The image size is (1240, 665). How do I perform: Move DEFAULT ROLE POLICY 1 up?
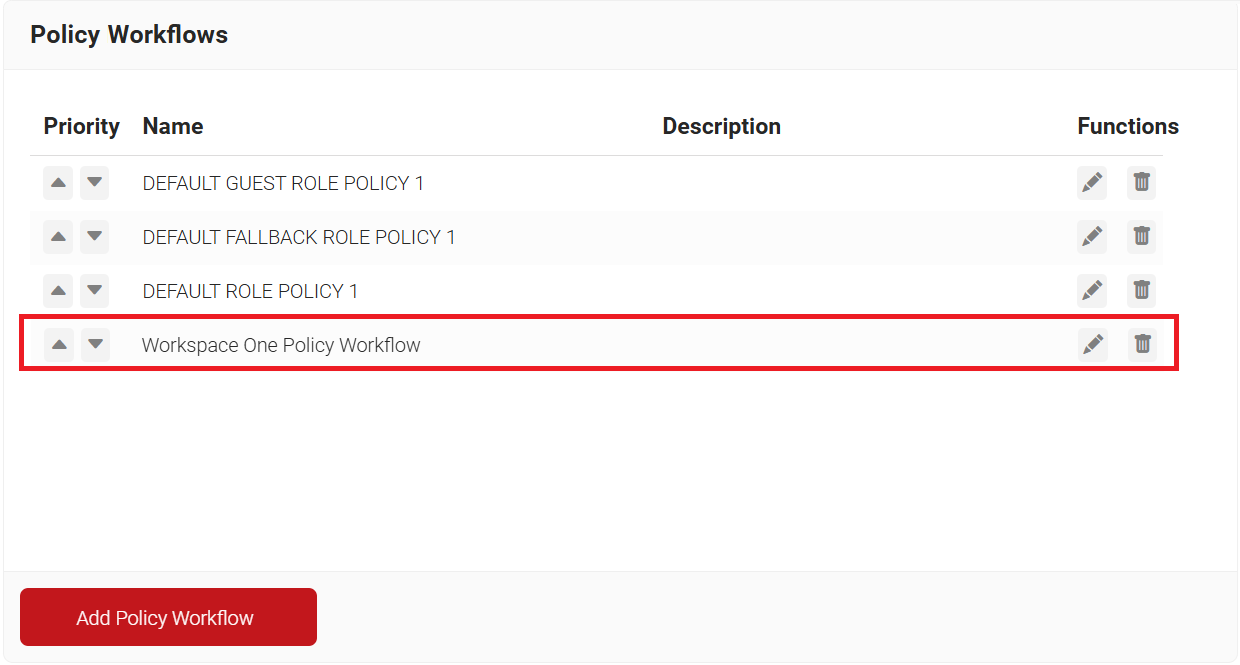(58, 291)
